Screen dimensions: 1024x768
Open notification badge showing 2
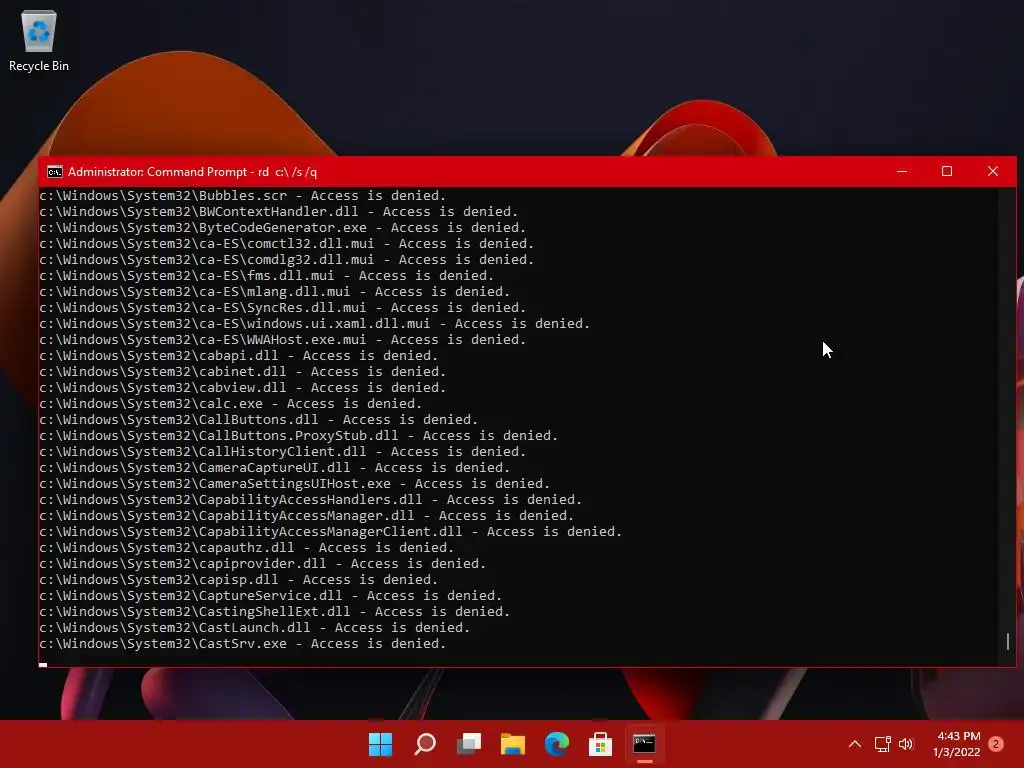pos(996,744)
